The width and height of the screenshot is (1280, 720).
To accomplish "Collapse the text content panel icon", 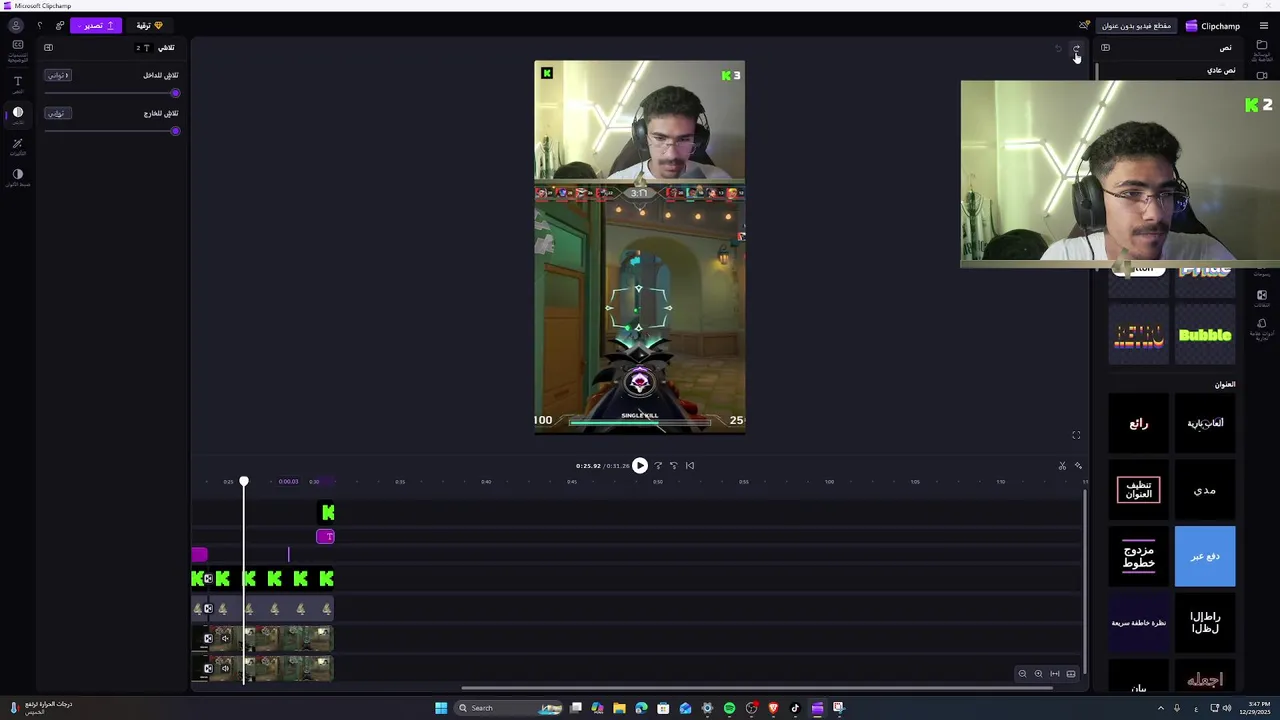I will (1105, 47).
